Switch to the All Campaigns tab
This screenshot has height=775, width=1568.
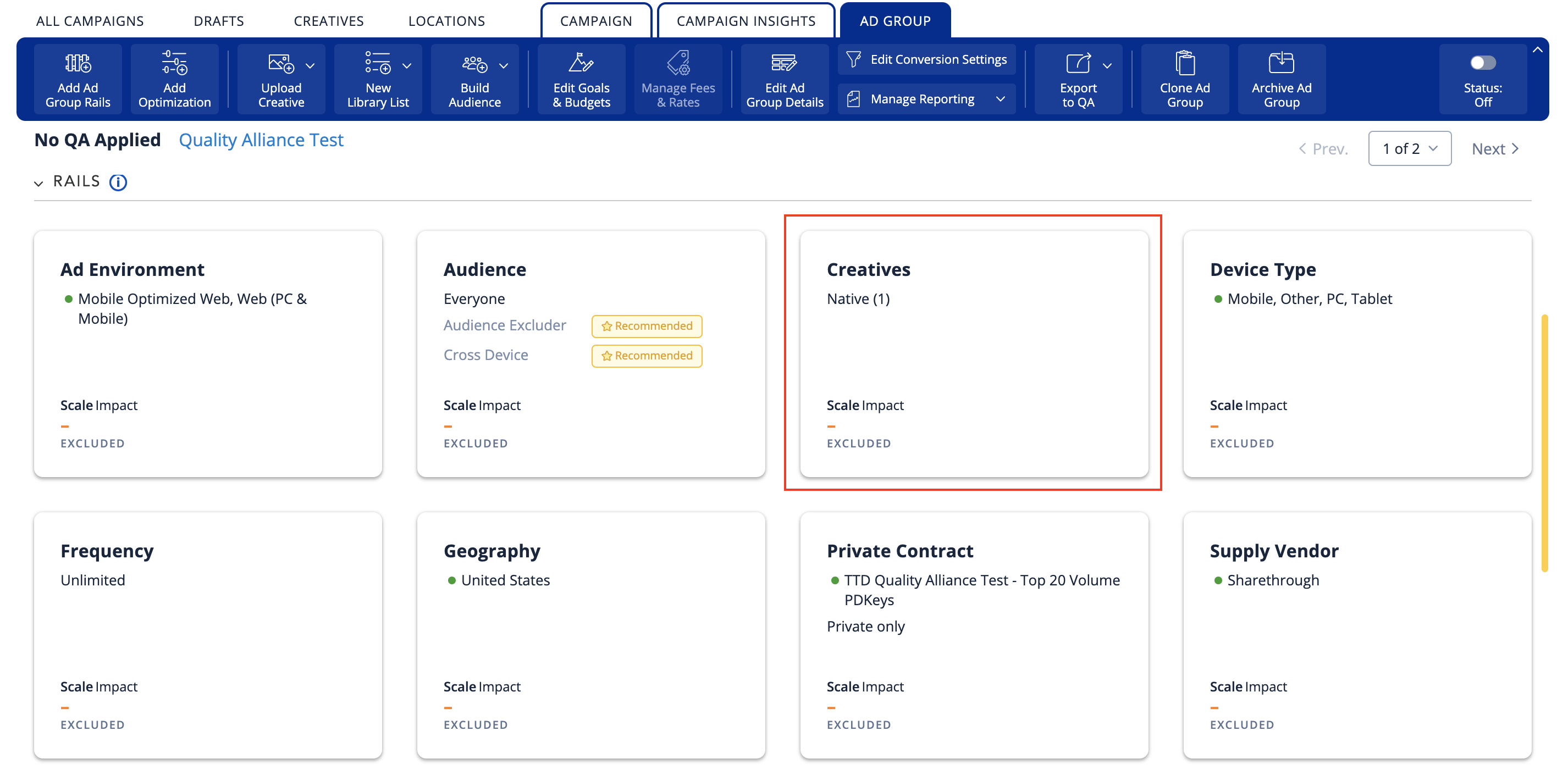[x=90, y=21]
